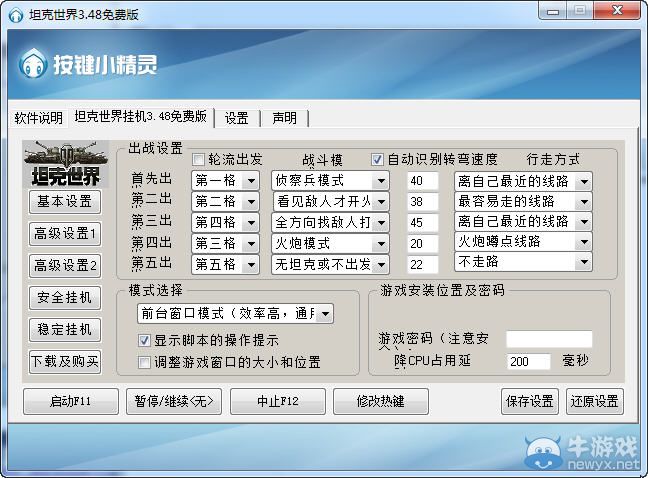
Task: Expand the 无坦克或不出发 dropdown
Action: tap(330, 264)
